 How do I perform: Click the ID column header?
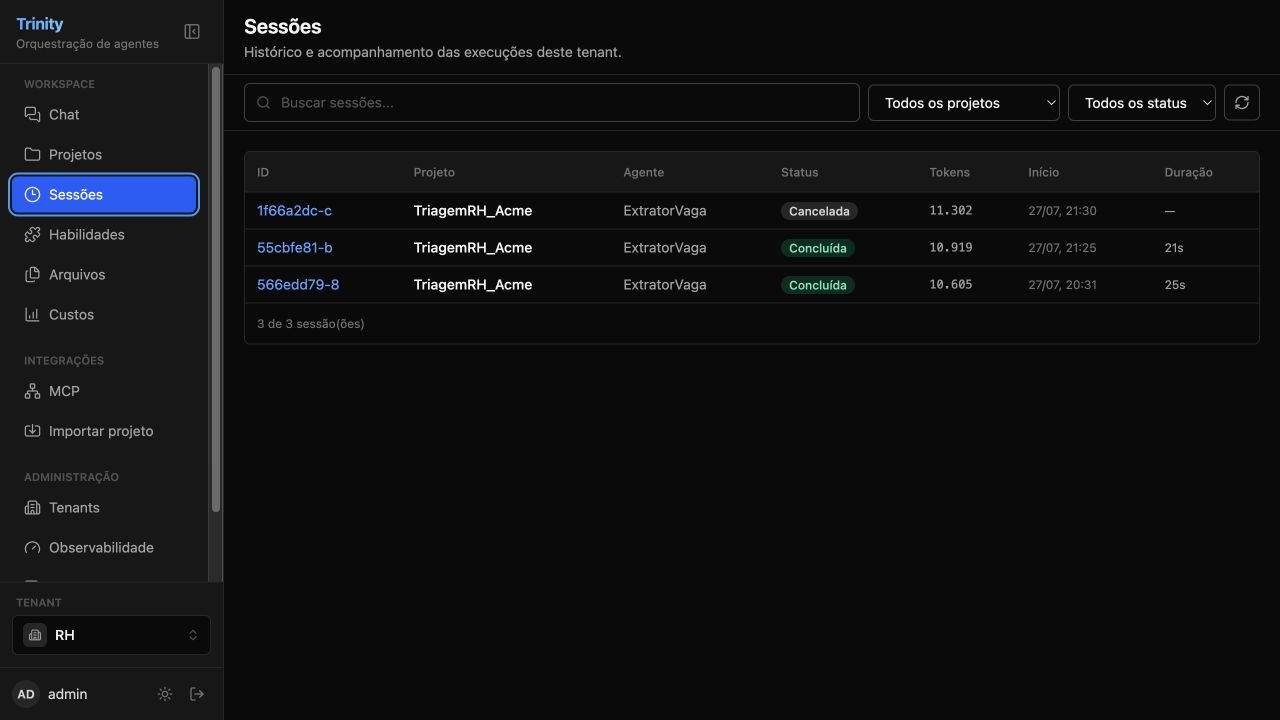263,173
